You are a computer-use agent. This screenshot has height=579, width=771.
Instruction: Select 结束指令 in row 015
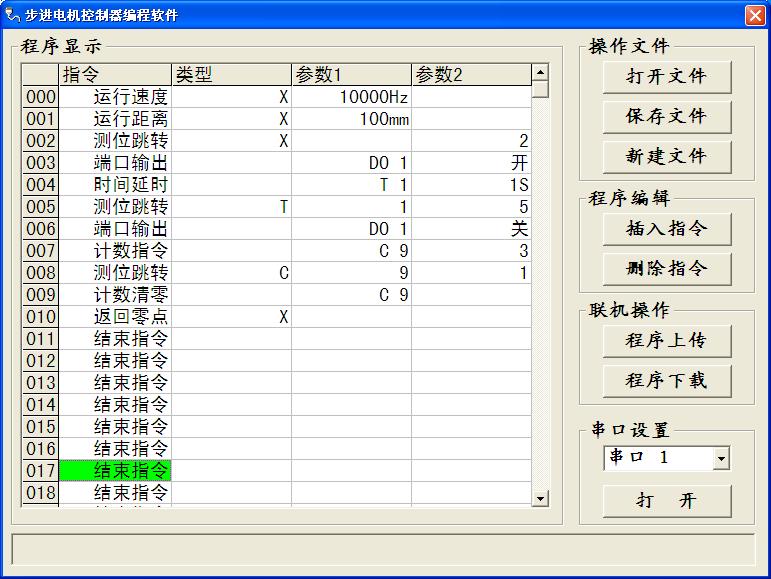(115, 427)
